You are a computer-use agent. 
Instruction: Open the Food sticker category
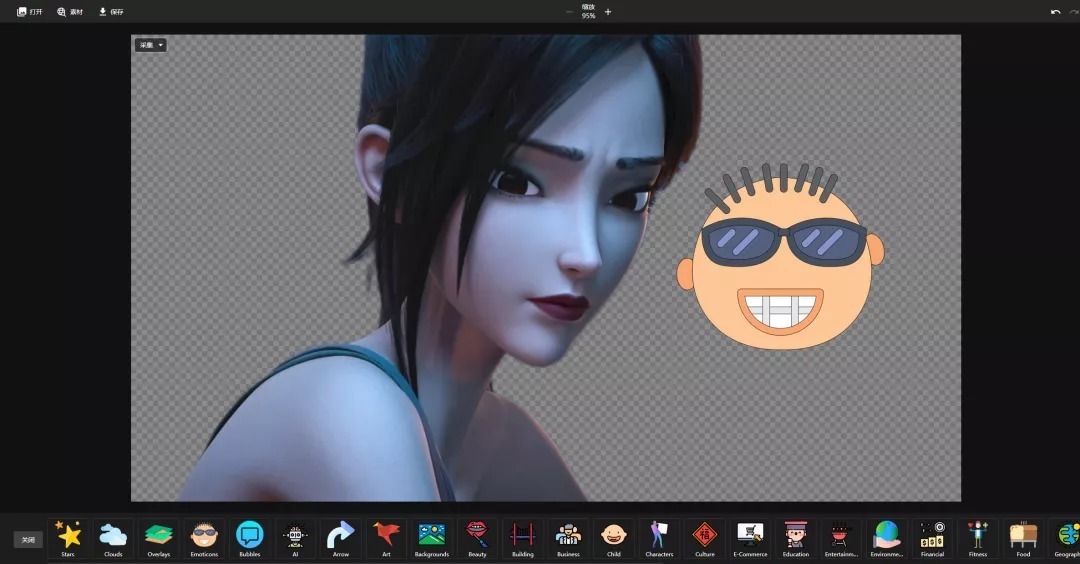point(1023,538)
